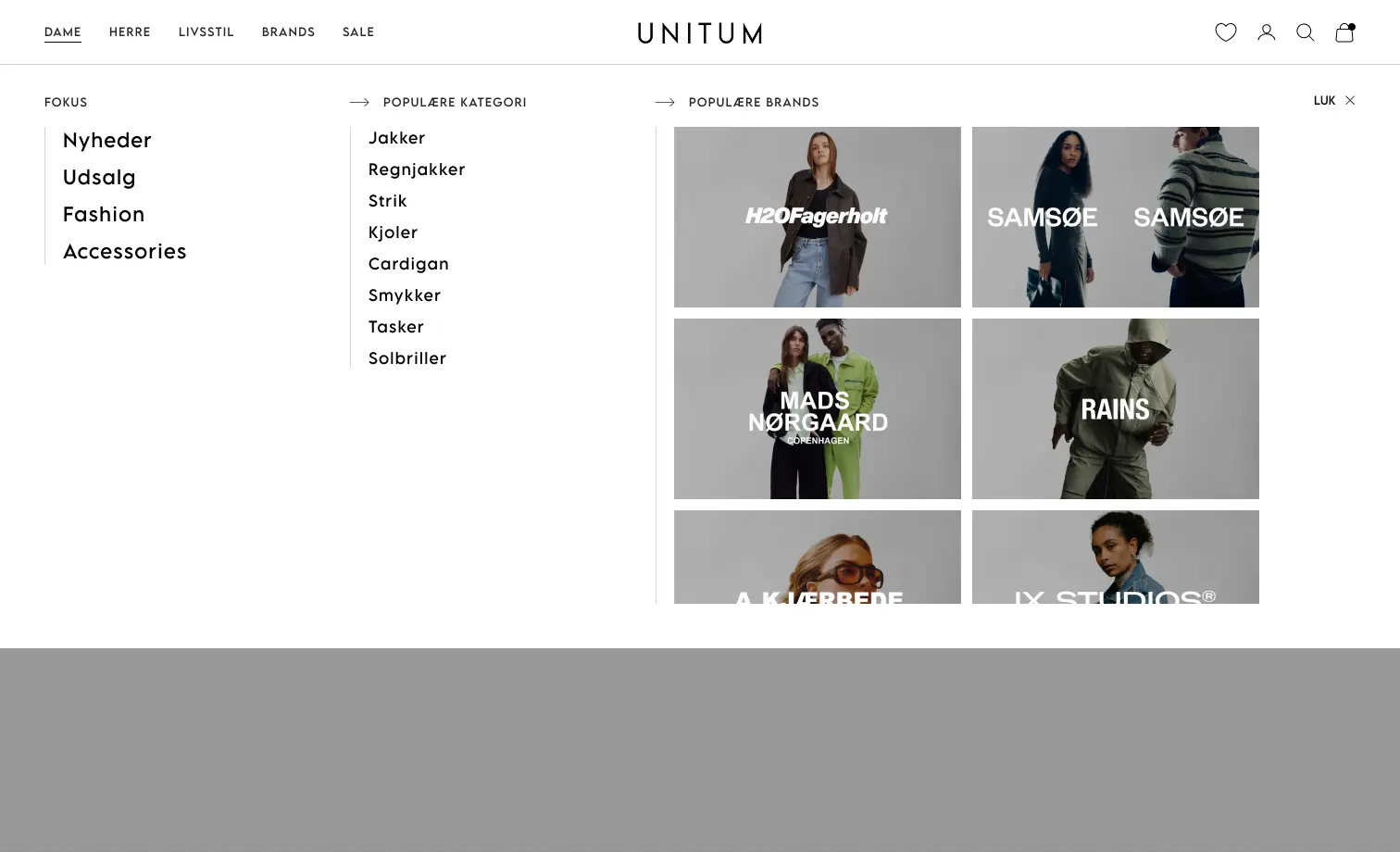This screenshot has height=852, width=1400.
Task: Open the JX Studios brand tile
Action: tap(1116, 557)
